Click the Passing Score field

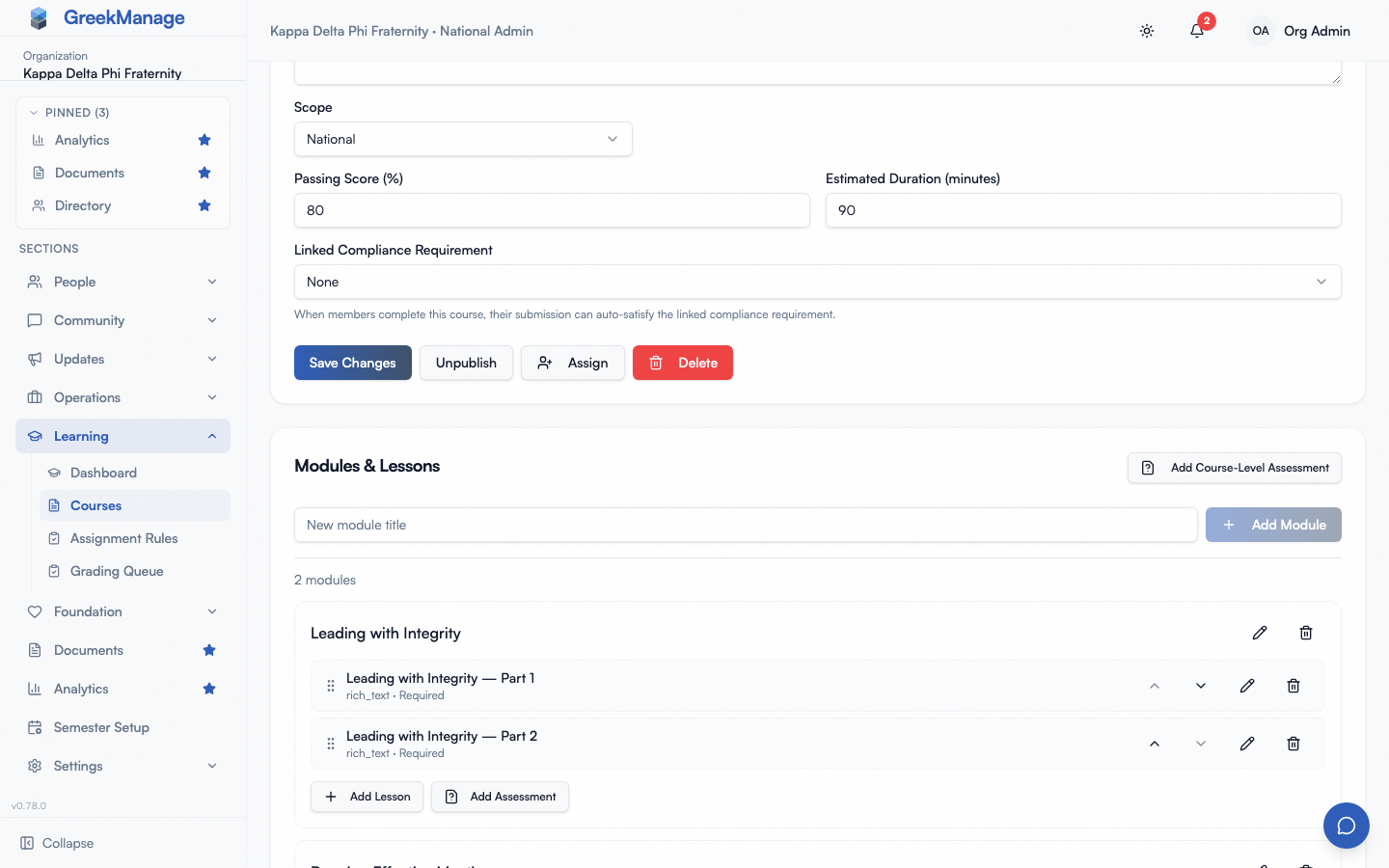coord(552,210)
